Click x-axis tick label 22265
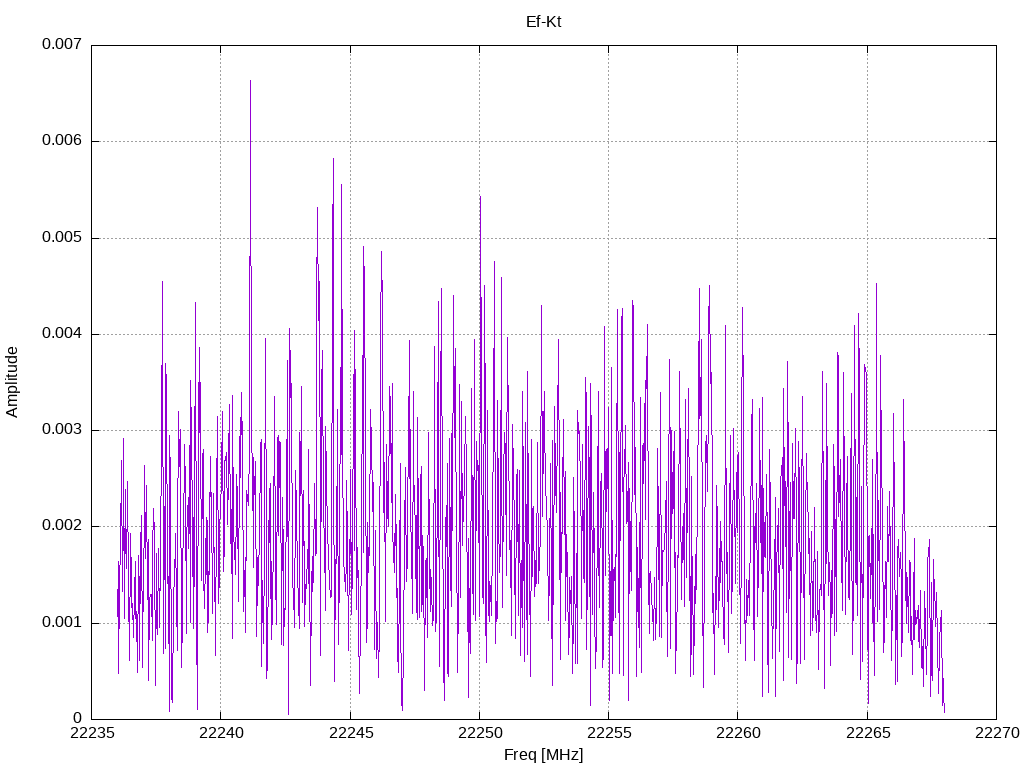Image resolution: width=1024 pixels, height=768 pixels. click(x=868, y=733)
